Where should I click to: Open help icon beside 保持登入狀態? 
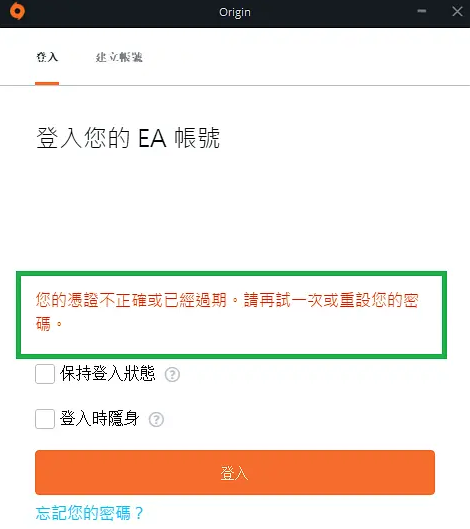pyautogui.click(x=172, y=374)
